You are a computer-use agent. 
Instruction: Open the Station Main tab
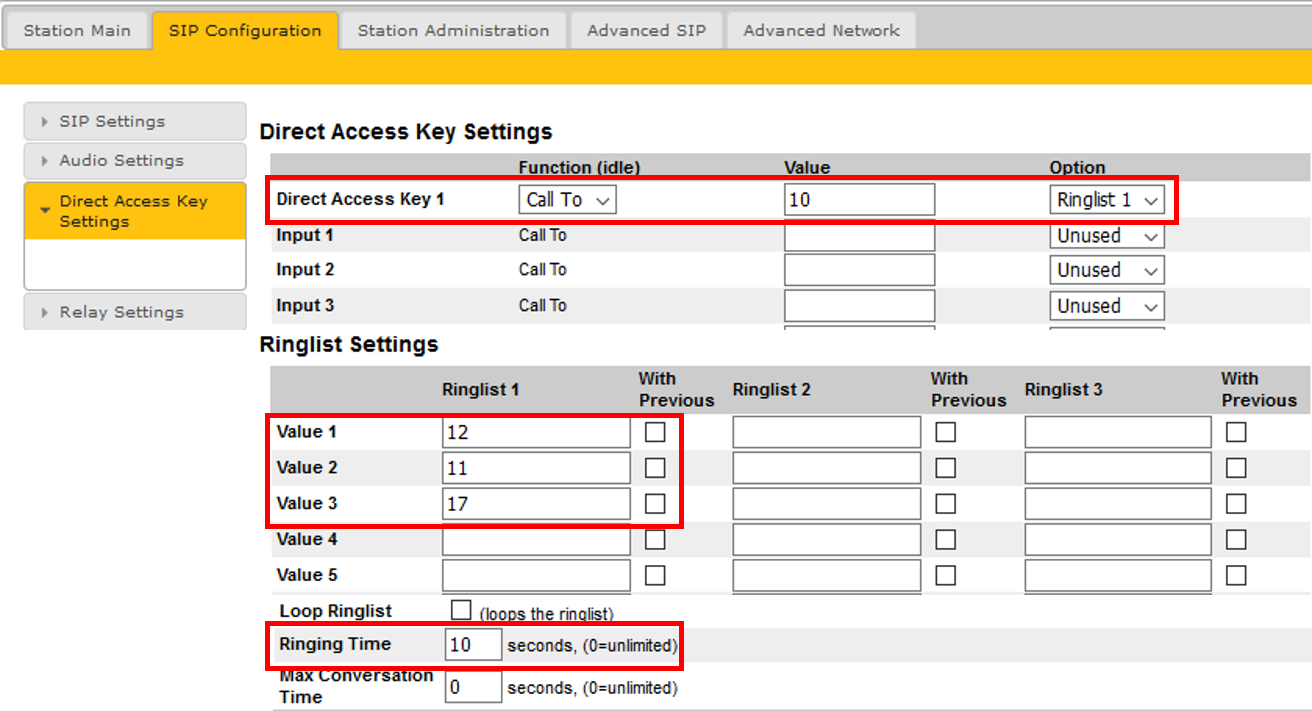pos(77,30)
